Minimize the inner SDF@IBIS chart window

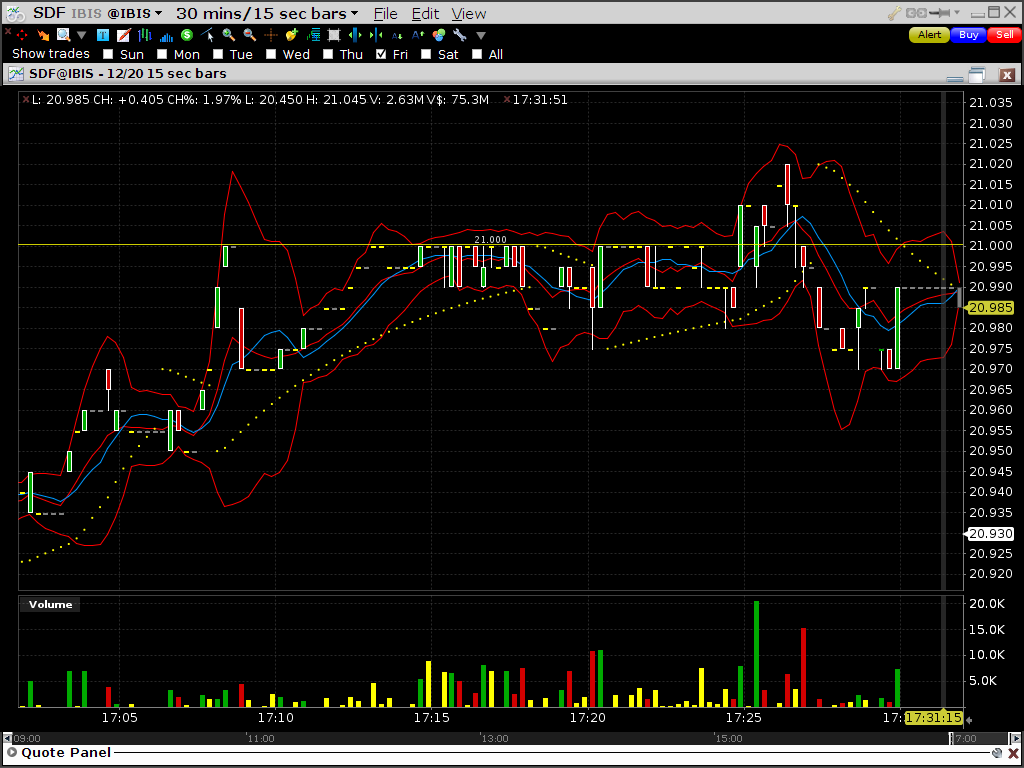[x=955, y=78]
